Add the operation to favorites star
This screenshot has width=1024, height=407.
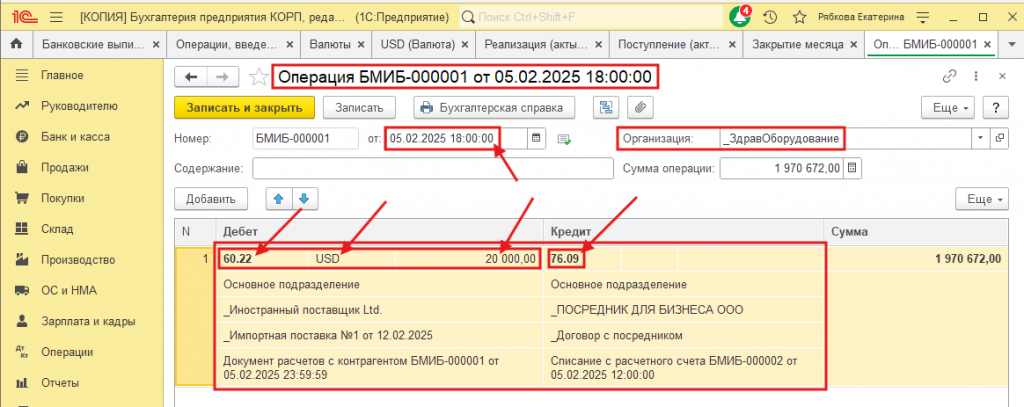259,77
